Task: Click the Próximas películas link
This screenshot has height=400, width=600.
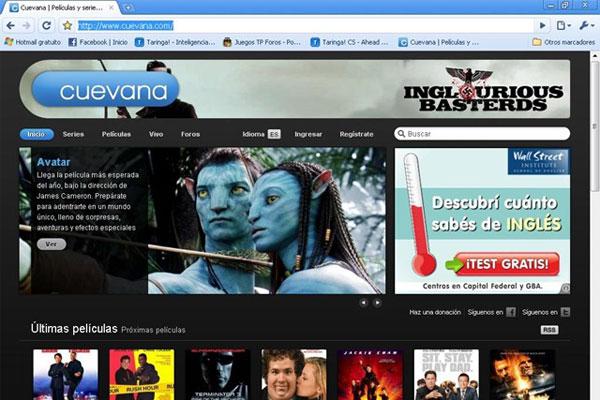Action: click(153, 330)
